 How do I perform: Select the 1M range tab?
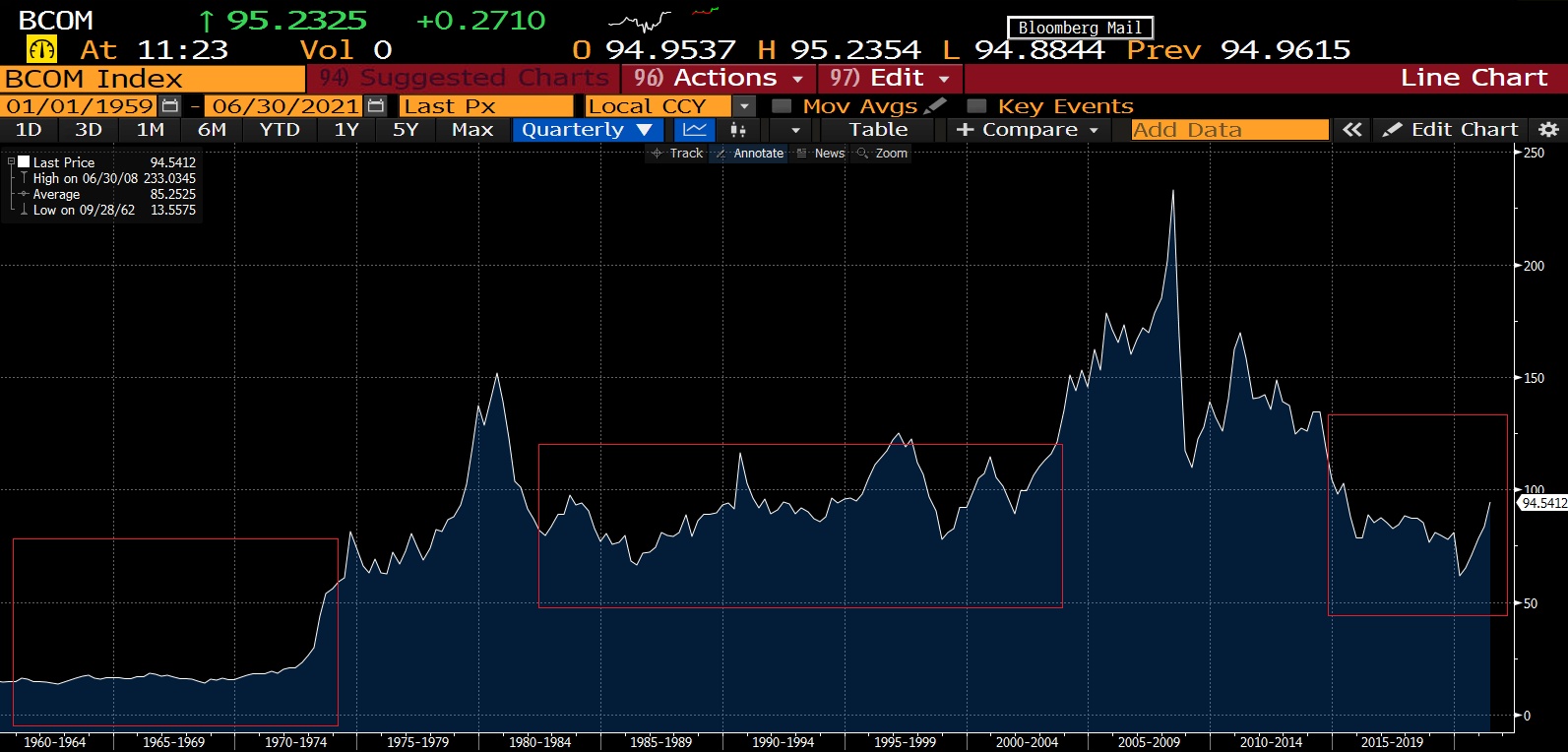click(151, 130)
